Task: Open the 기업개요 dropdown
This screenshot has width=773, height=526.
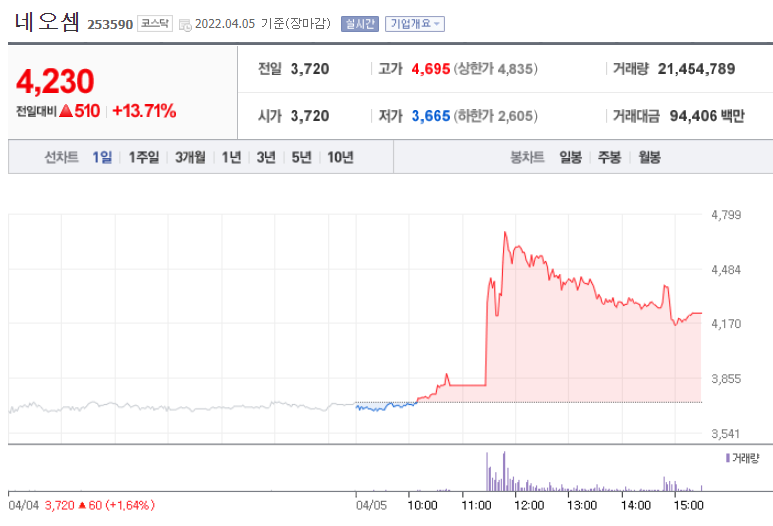Action: tap(415, 24)
